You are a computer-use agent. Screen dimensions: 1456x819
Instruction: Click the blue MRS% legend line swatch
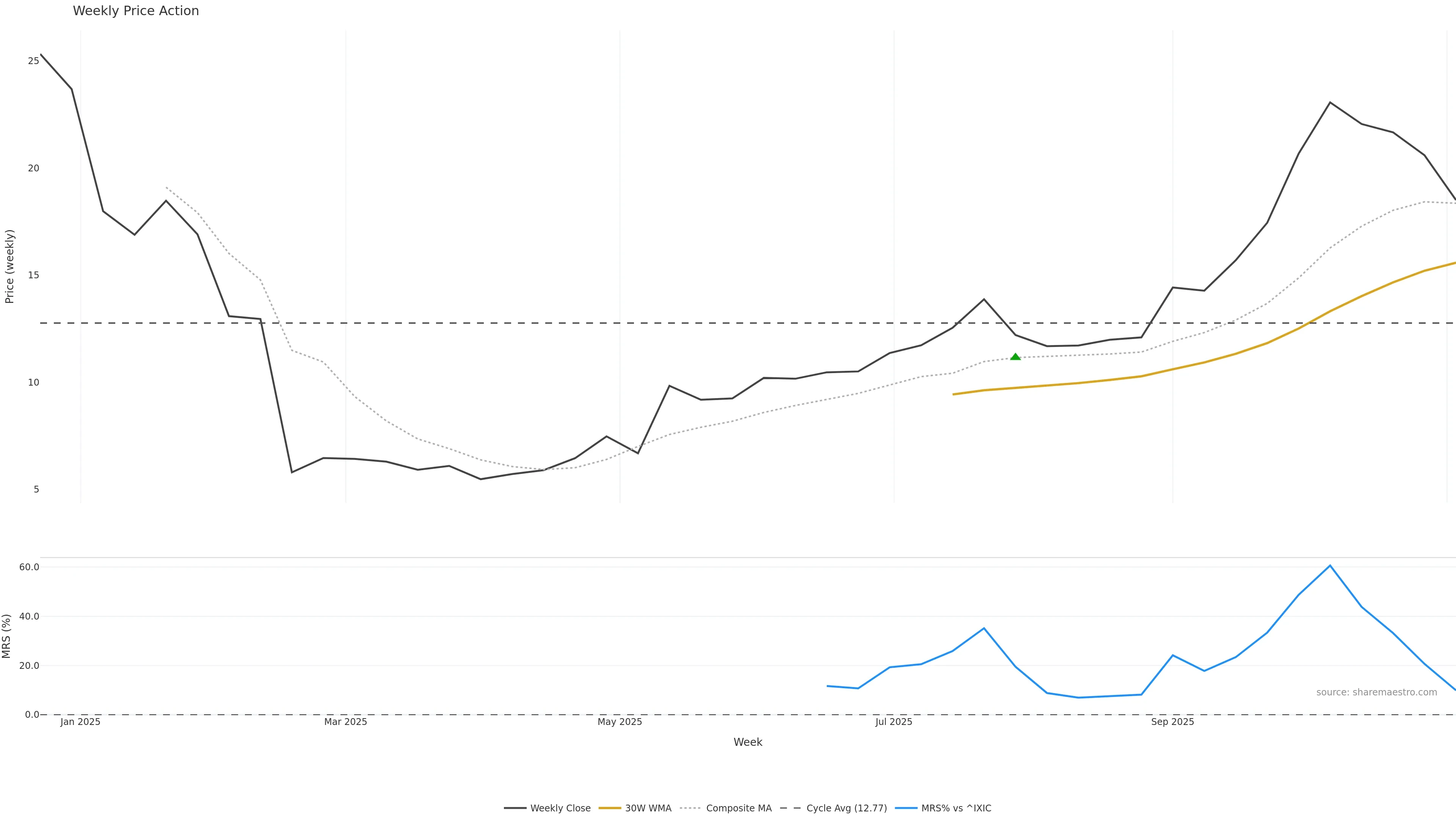906,808
